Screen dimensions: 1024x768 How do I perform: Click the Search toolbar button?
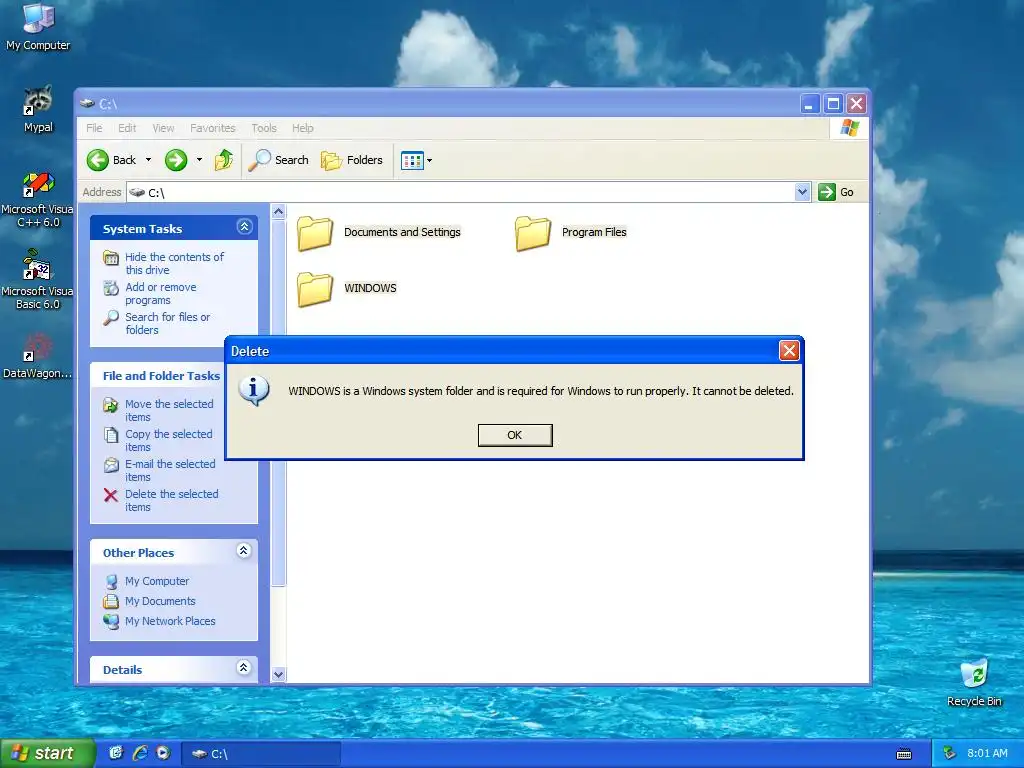[x=279, y=160]
